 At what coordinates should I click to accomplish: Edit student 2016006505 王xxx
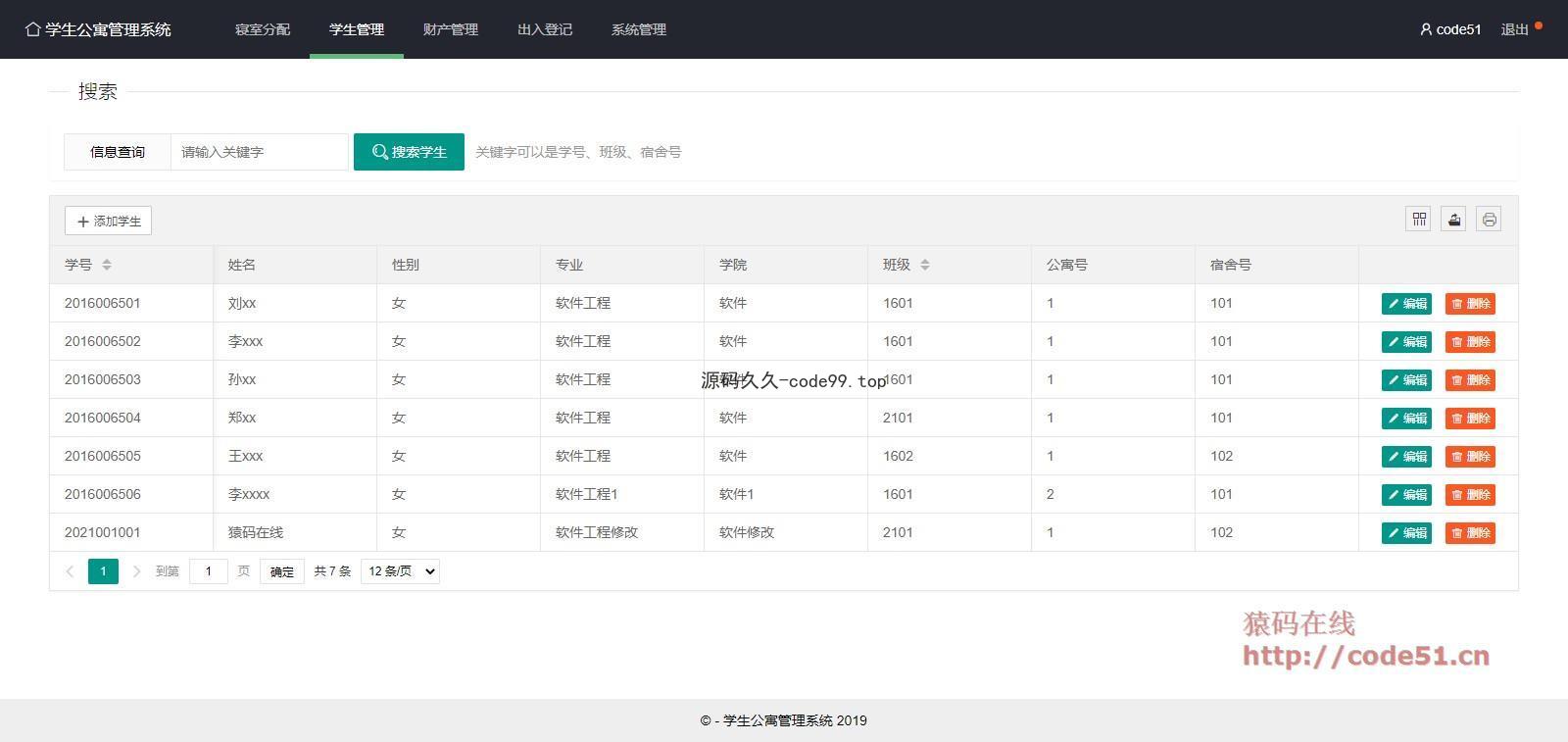1406,457
